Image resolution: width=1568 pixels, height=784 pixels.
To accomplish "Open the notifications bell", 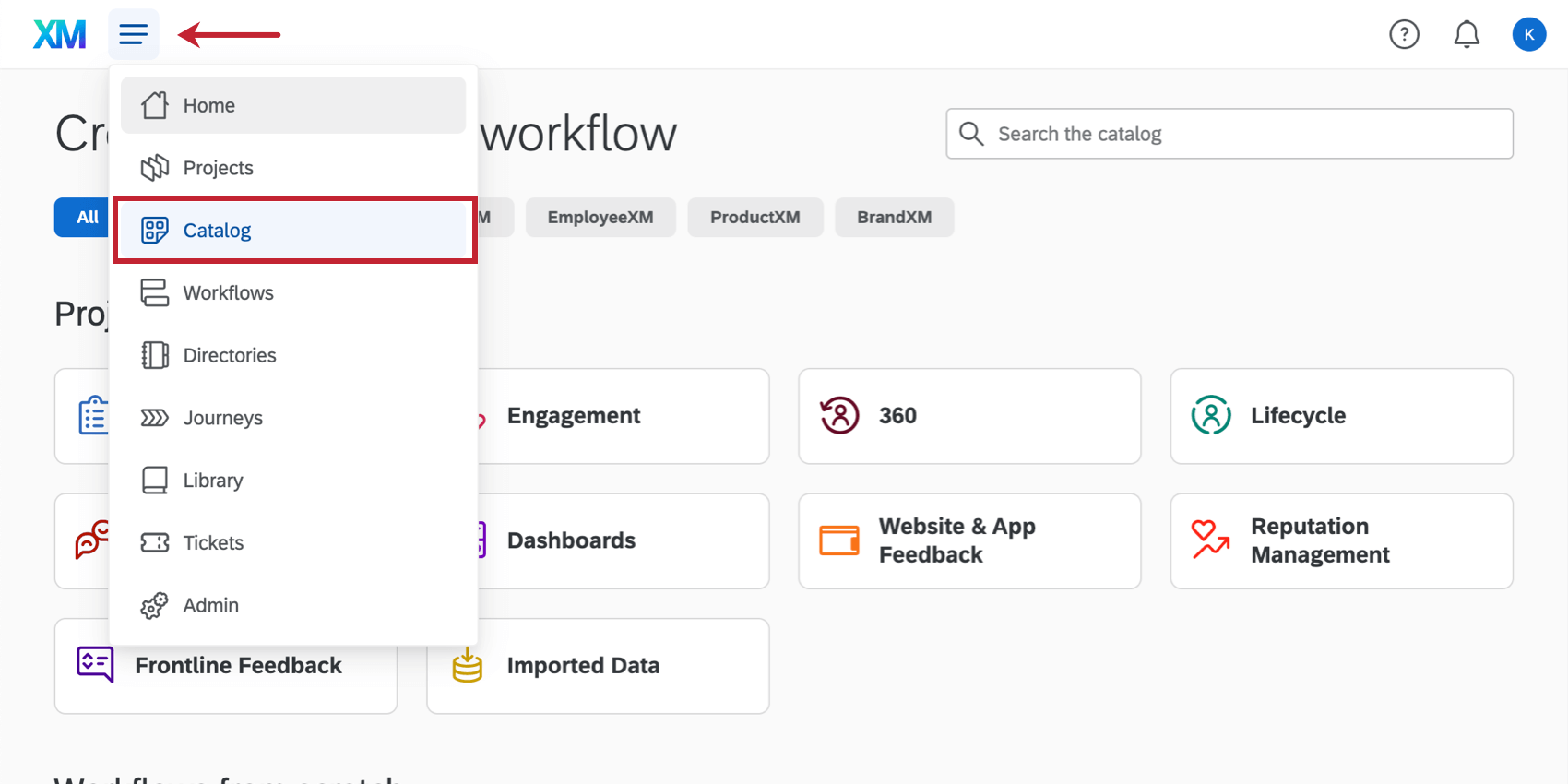I will tap(1467, 34).
